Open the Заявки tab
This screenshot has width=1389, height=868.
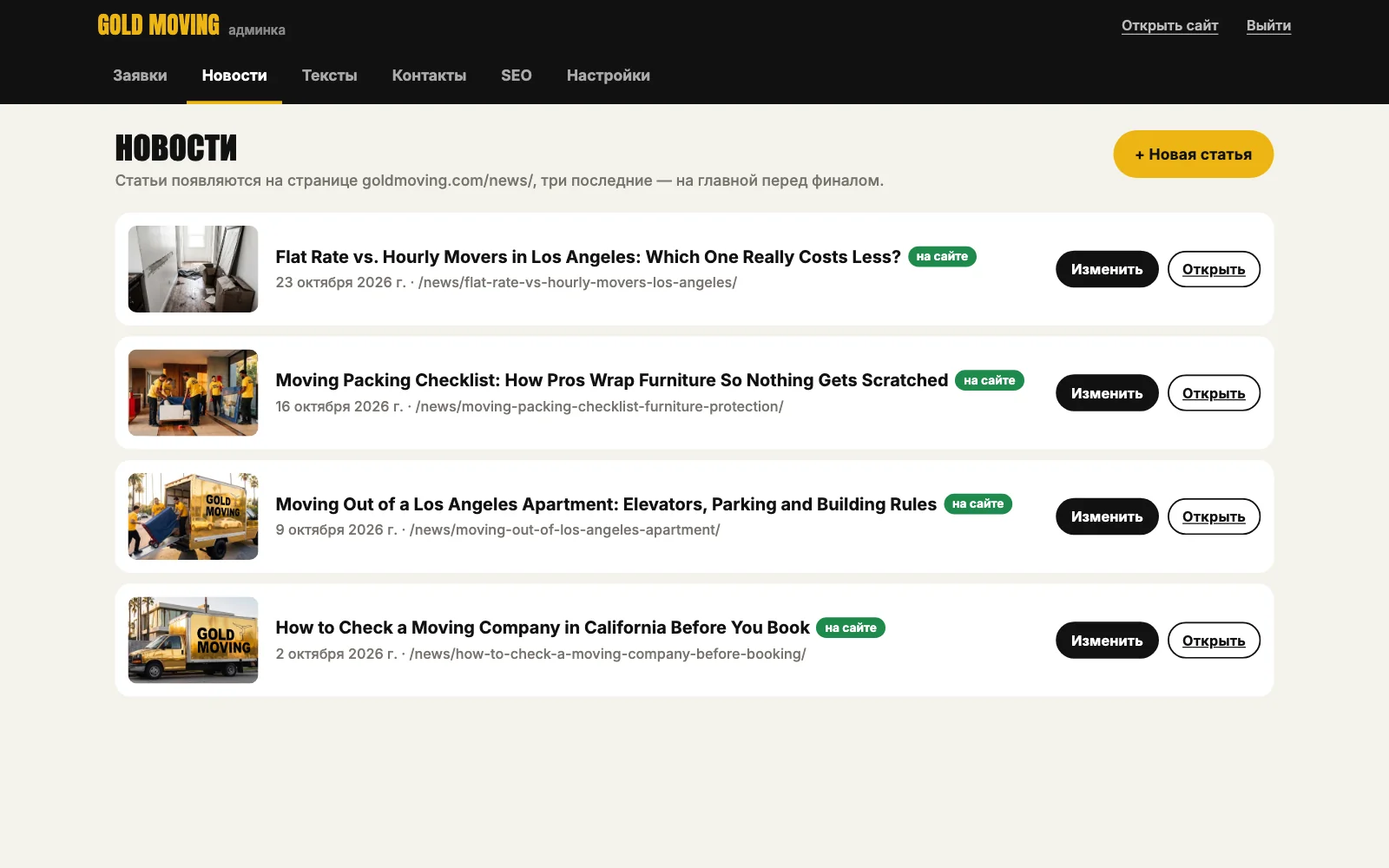(x=140, y=76)
